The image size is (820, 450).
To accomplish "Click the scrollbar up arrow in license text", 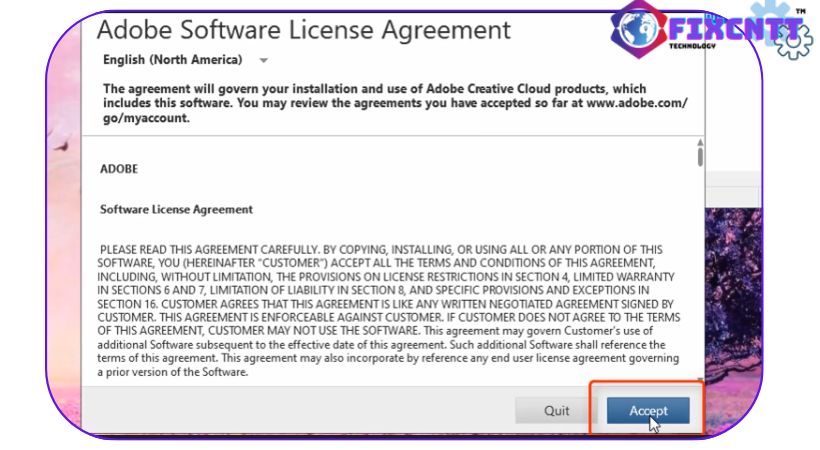I will click(700, 143).
